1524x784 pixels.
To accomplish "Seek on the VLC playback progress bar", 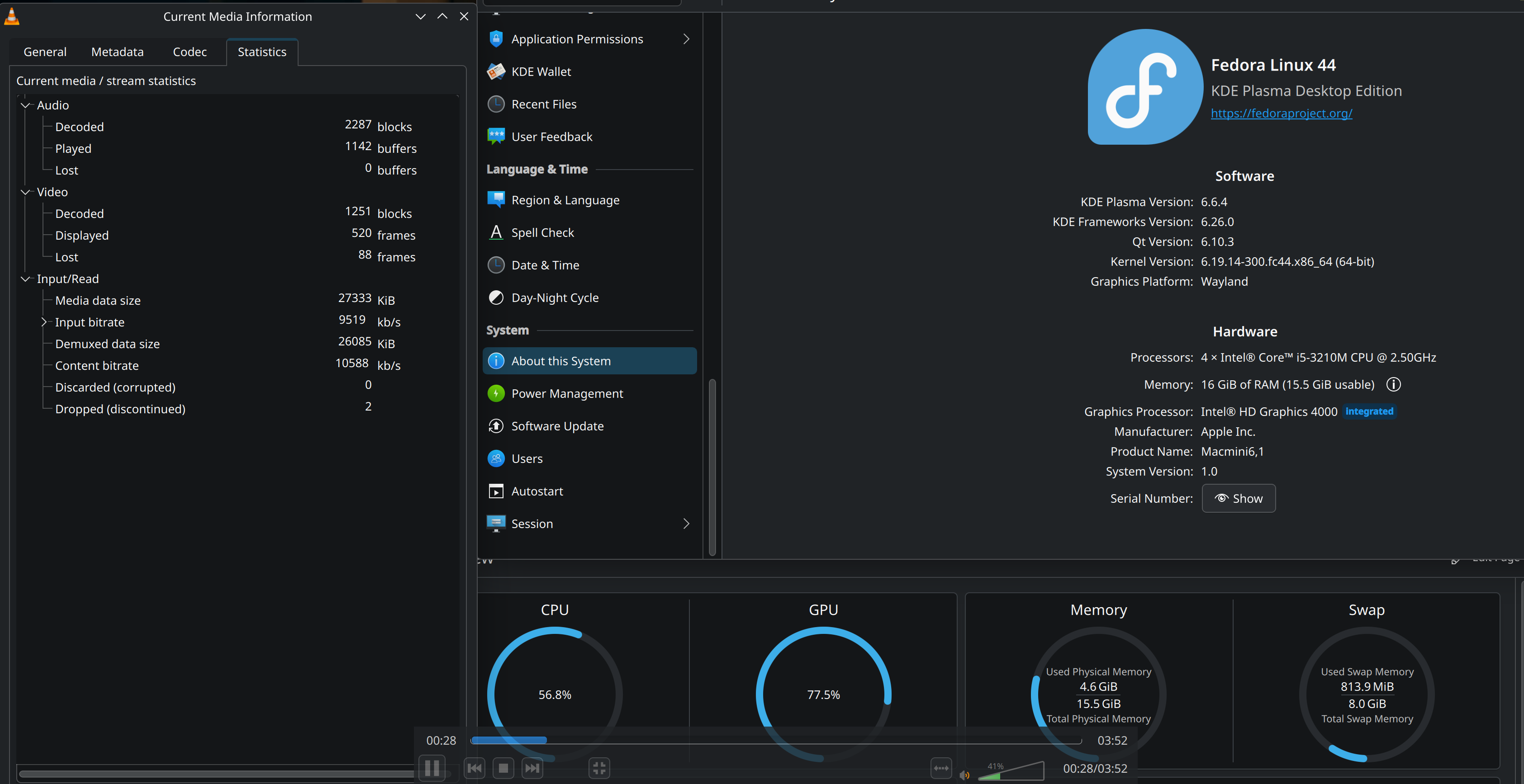I will (776, 740).
